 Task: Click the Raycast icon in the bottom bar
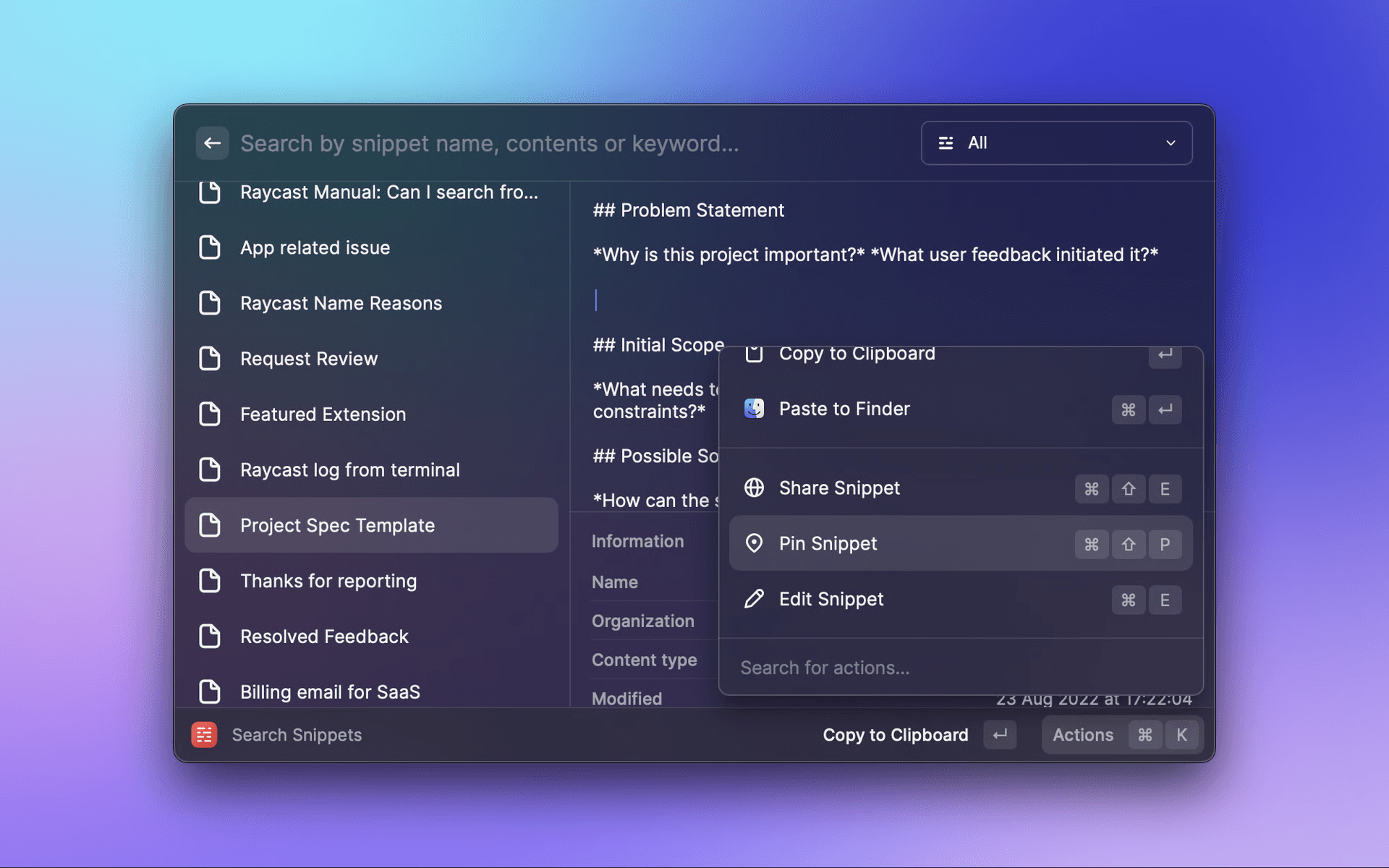(x=204, y=734)
